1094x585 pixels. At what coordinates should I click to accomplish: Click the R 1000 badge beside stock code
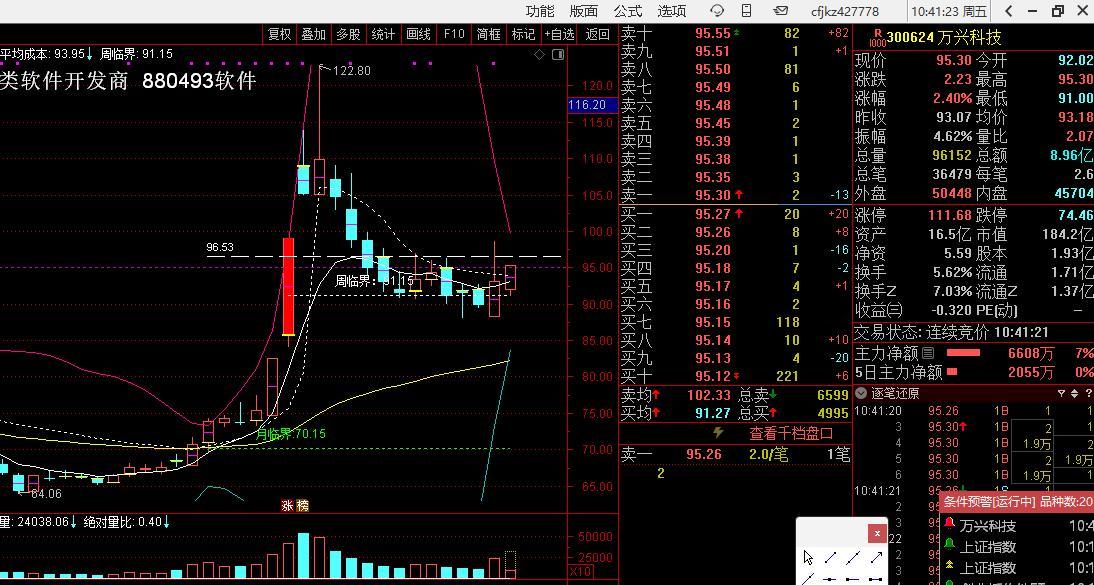click(x=878, y=37)
